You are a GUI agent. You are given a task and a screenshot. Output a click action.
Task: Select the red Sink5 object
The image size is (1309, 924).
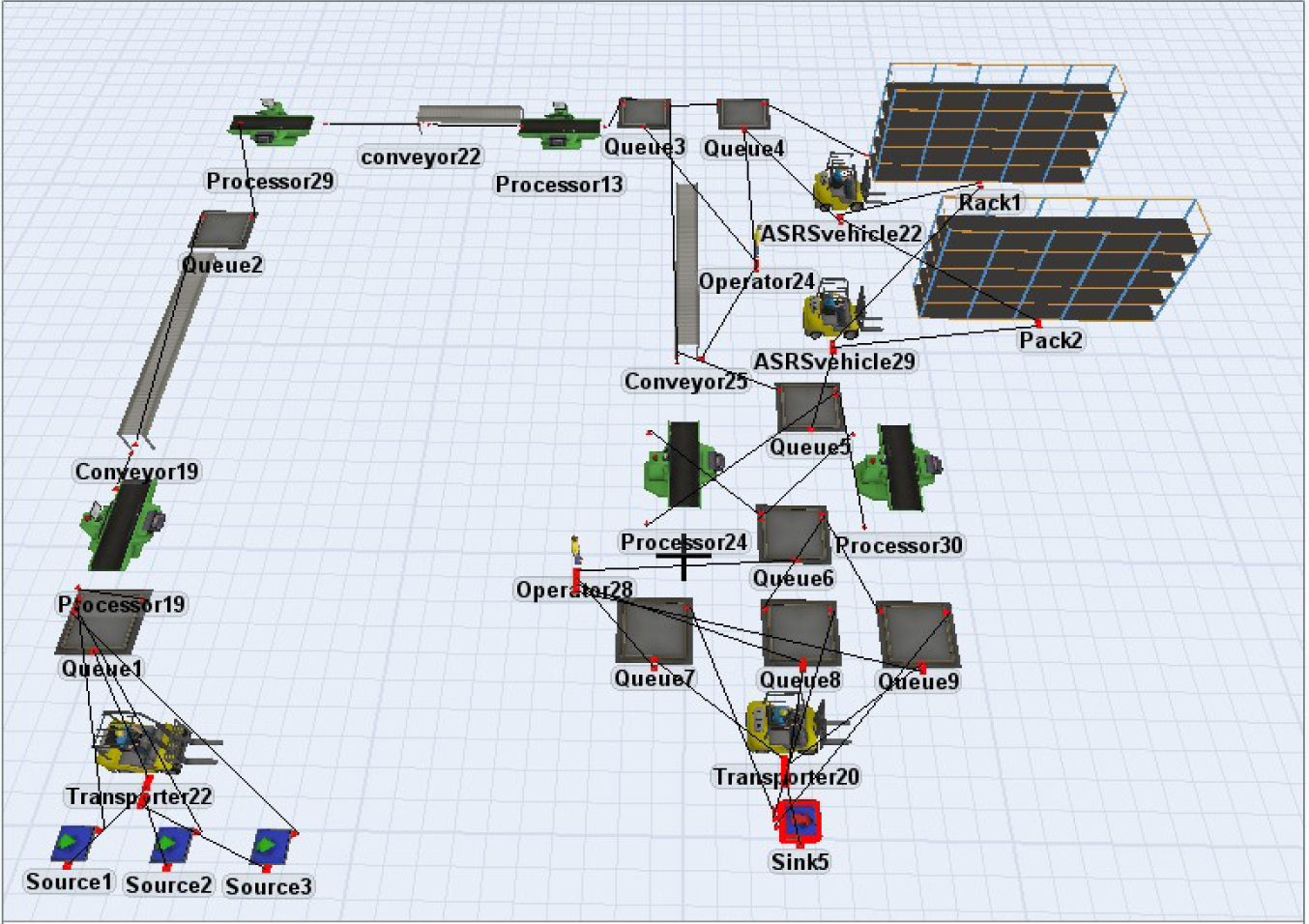[800, 821]
